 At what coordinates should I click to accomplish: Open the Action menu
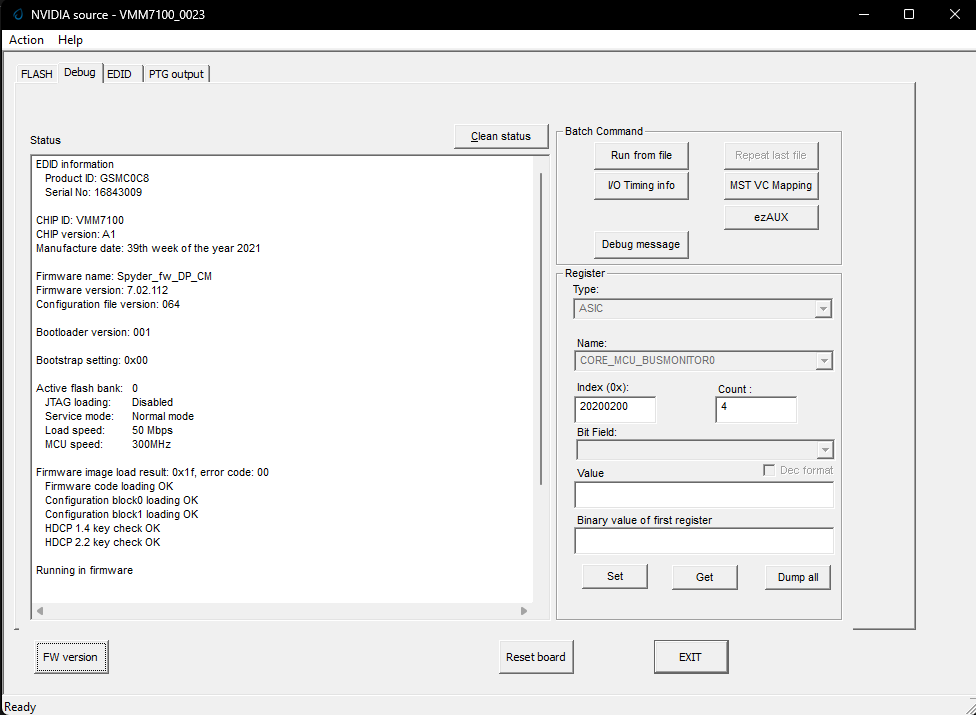coord(26,40)
